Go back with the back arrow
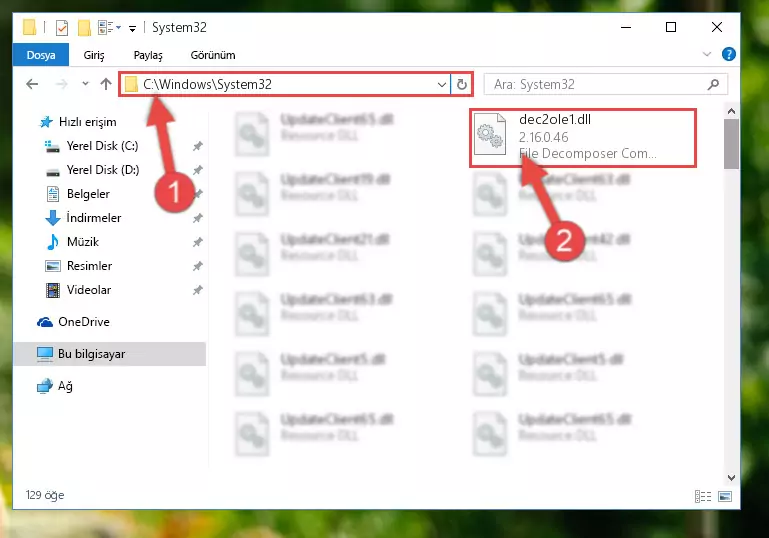The image size is (769, 538). 32,84
